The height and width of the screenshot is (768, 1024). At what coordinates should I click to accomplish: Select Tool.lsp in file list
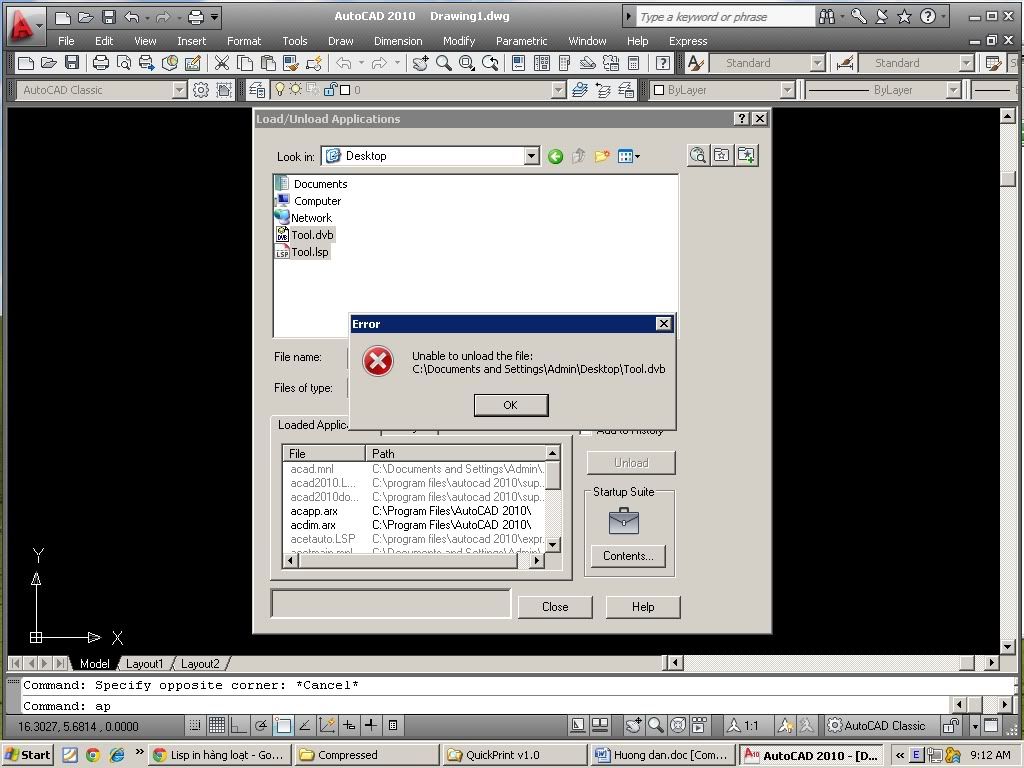point(310,252)
